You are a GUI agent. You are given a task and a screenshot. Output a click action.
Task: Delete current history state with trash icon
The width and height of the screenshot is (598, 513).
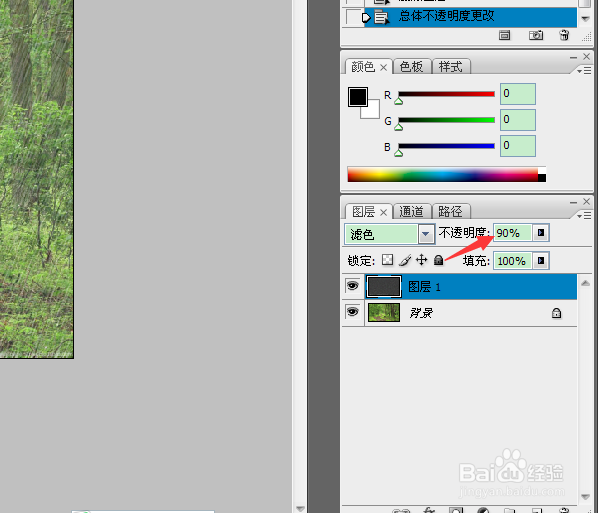click(564, 35)
